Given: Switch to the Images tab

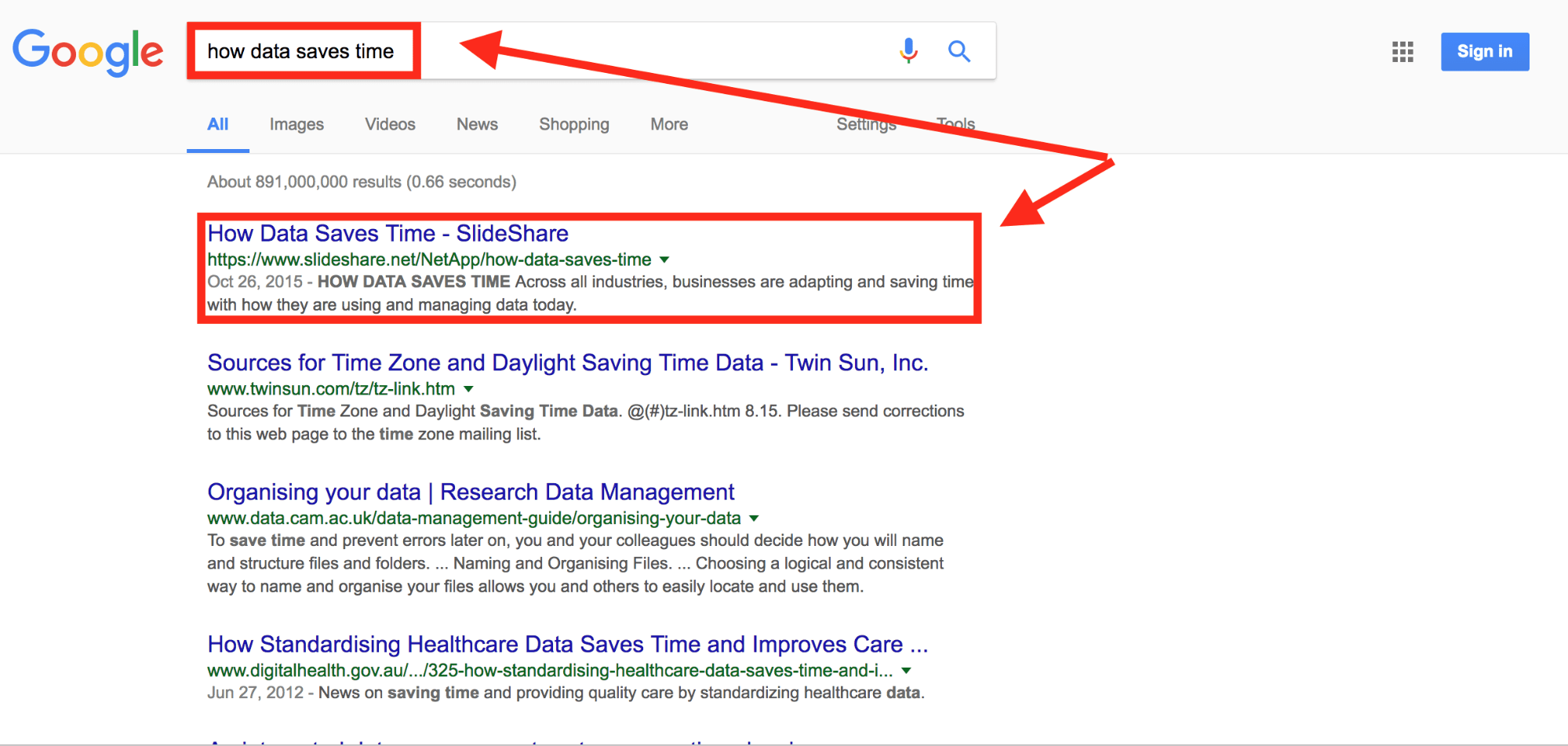Looking at the screenshot, I should point(297,125).
